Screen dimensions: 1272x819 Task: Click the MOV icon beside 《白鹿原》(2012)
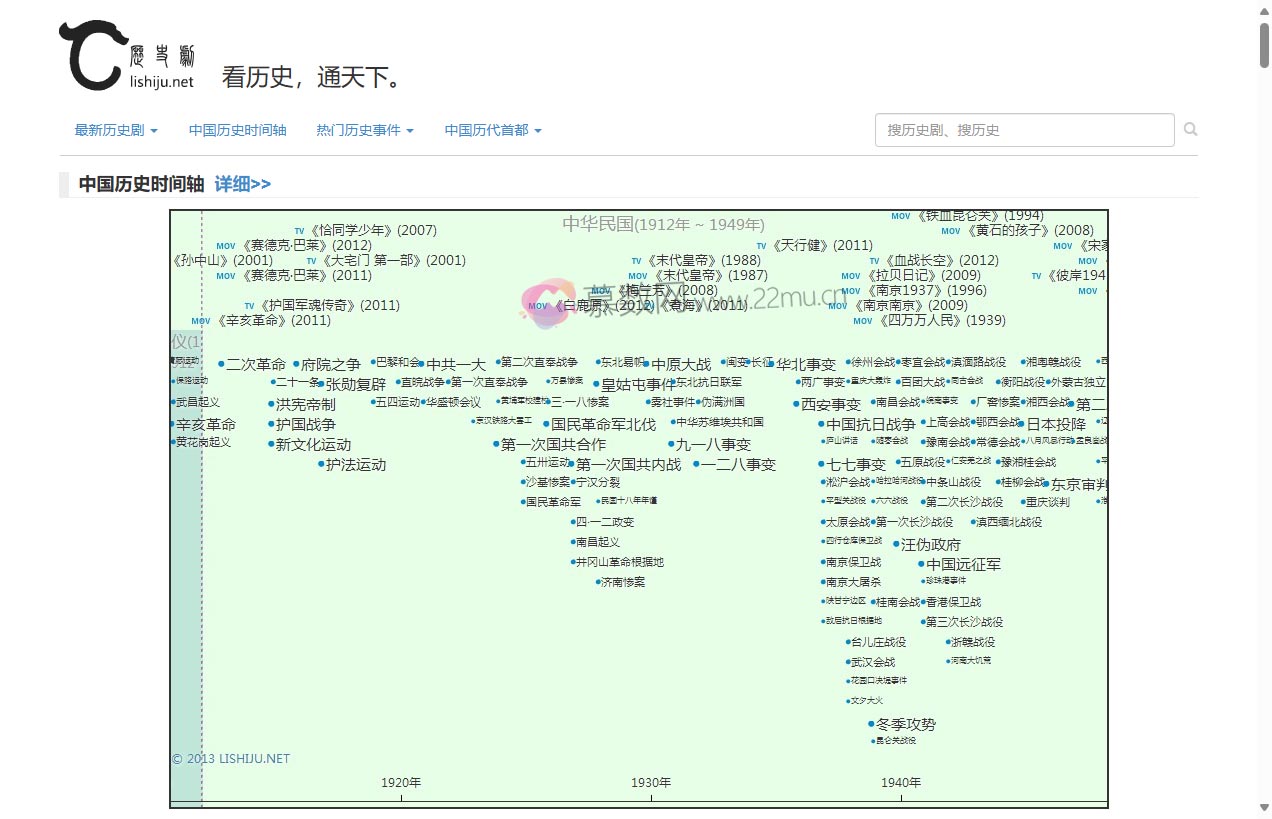pyautogui.click(x=538, y=306)
